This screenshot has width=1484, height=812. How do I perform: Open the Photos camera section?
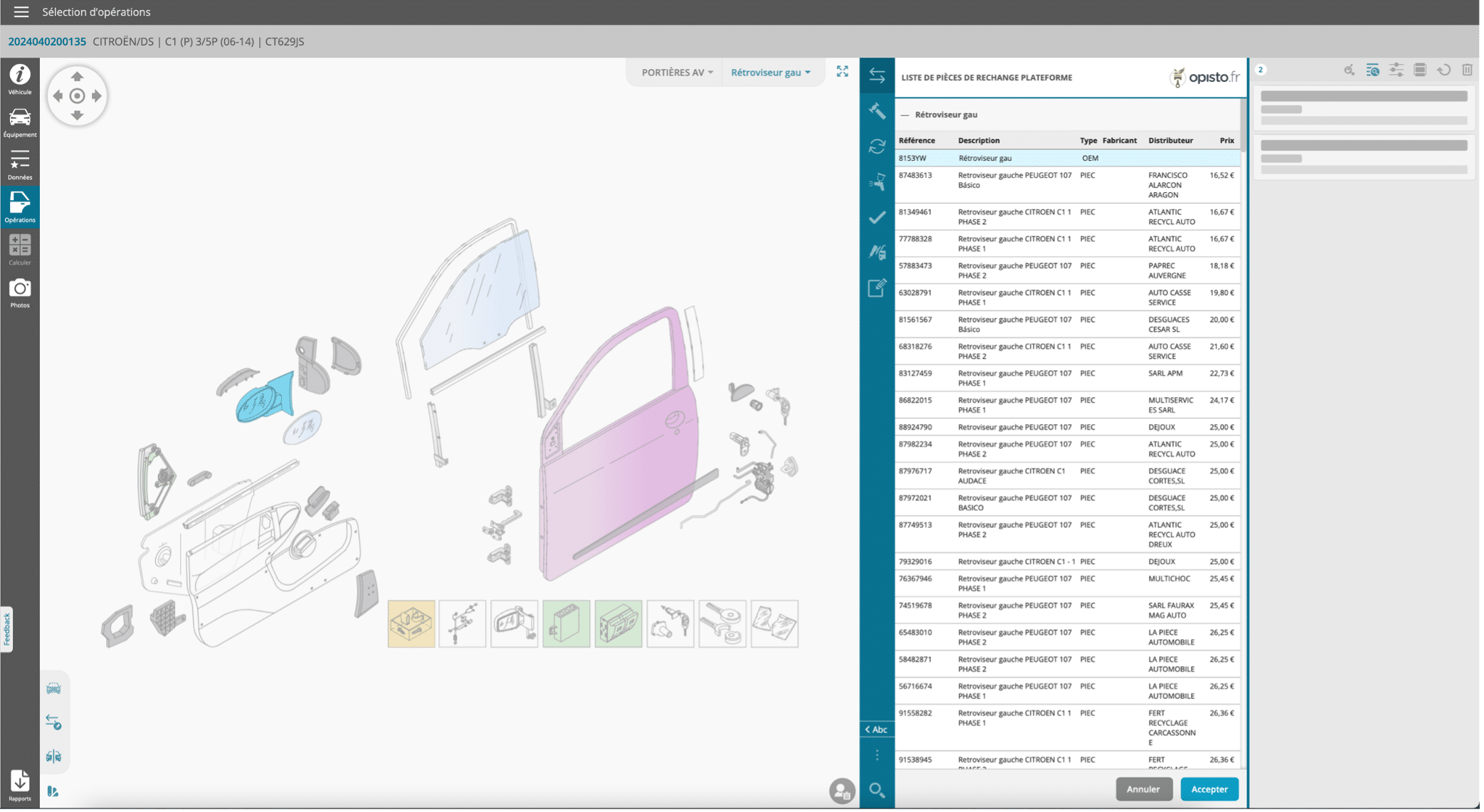click(20, 292)
